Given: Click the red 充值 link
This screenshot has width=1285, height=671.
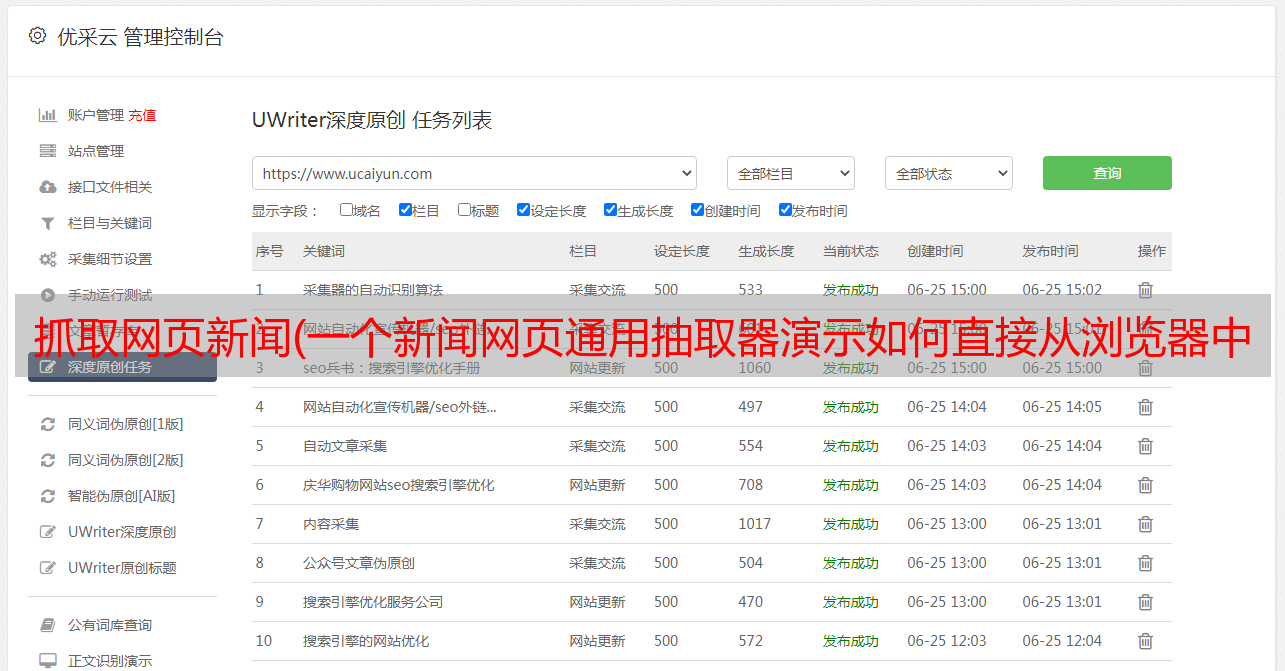Looking at the screenshot, I should pyautogui.click(x=142, y=115).
